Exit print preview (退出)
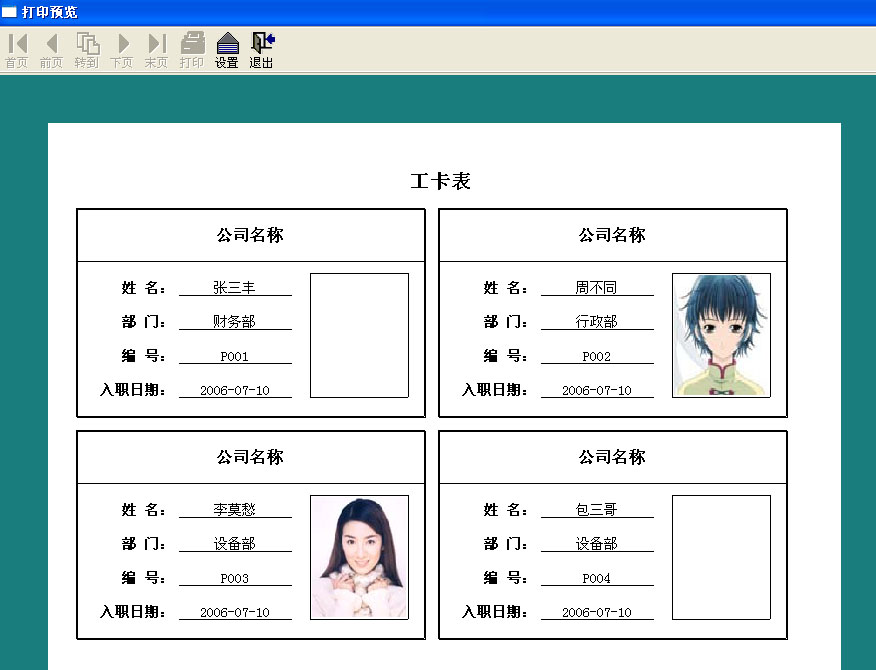876x670 pixels. click(261, 50)
